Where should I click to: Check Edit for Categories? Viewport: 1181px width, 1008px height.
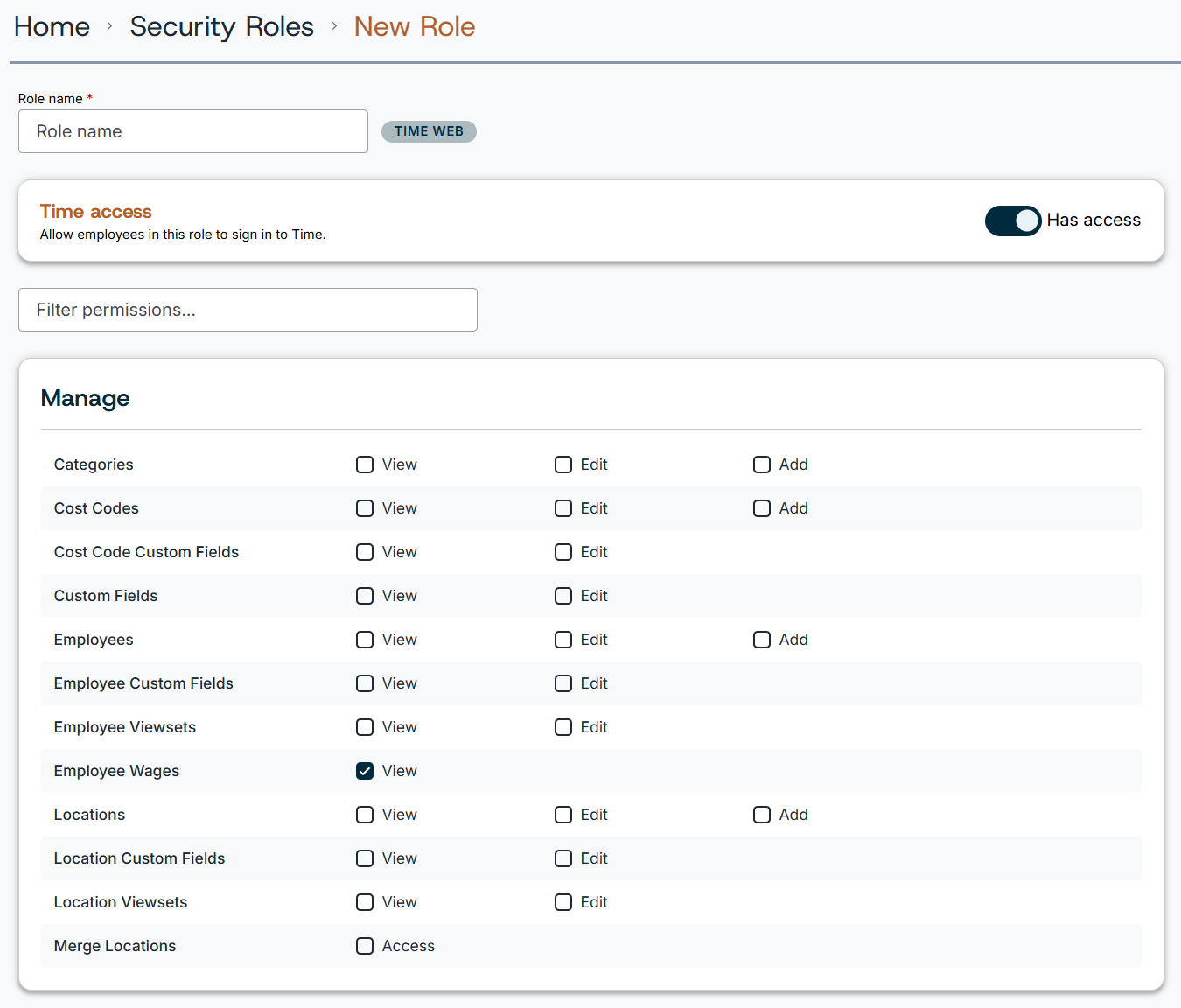(x=563, y=465)
